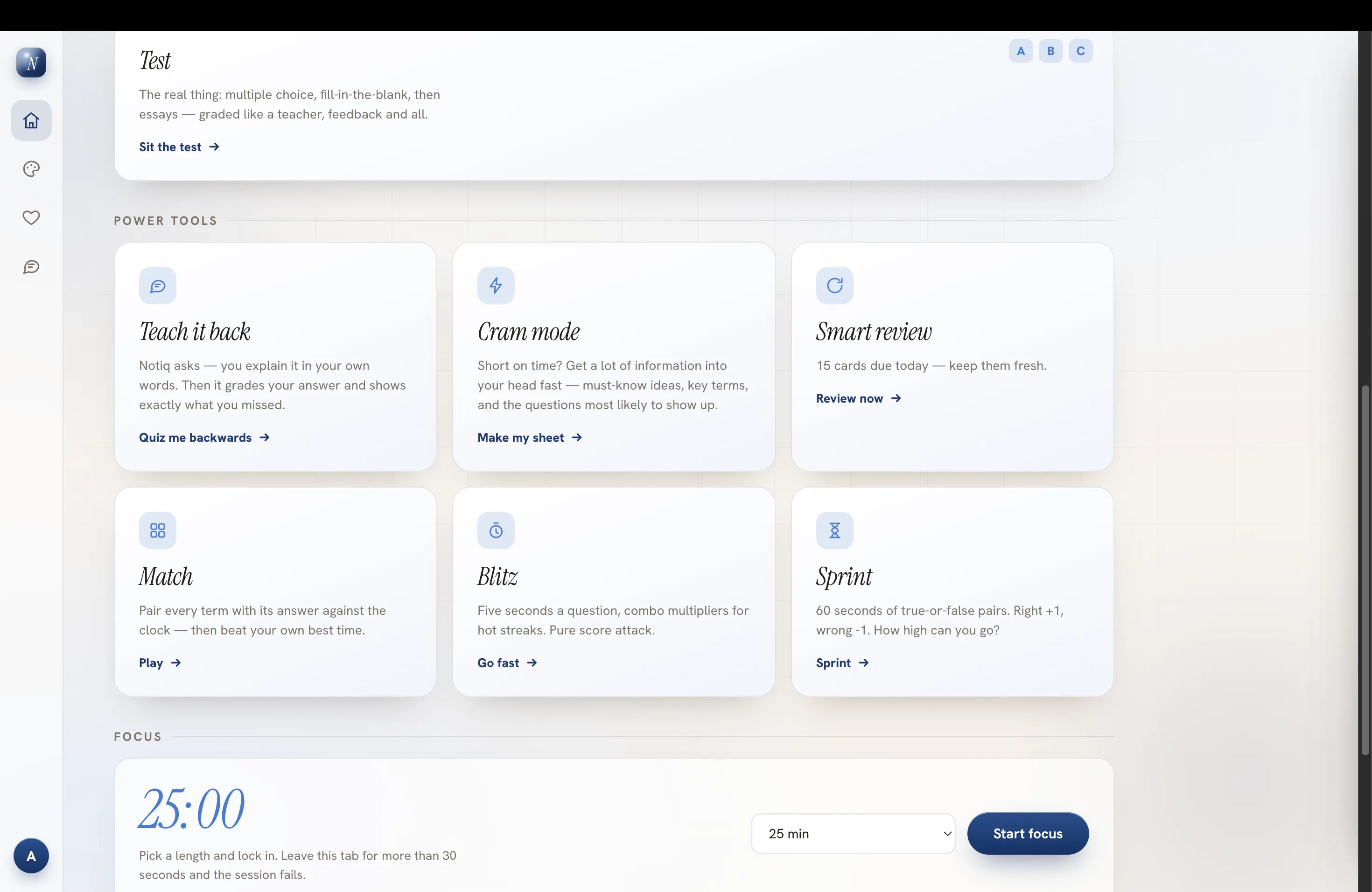This screenshot has width=1372, height=892.
Task: Click the Go fast link on Blitz
Action: 507,662
